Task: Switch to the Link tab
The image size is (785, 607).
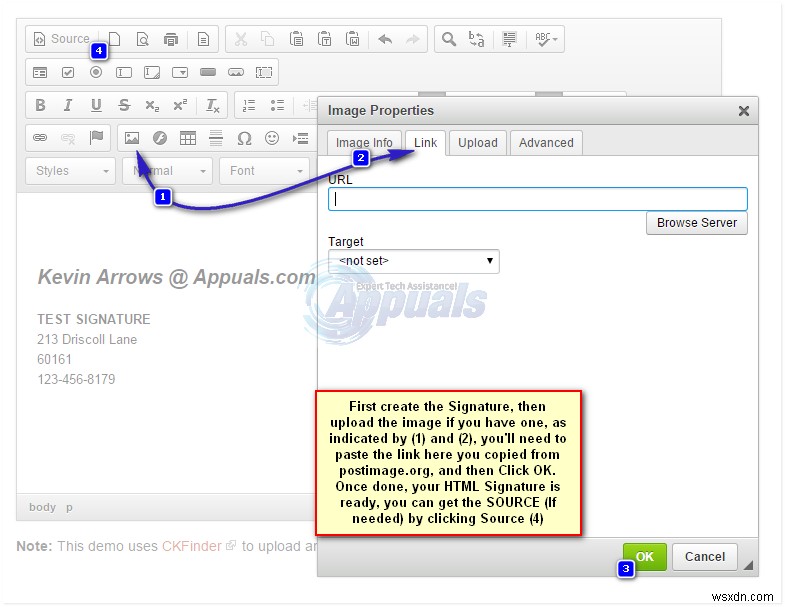Action: pyautogui.click(x=426, y=143)
